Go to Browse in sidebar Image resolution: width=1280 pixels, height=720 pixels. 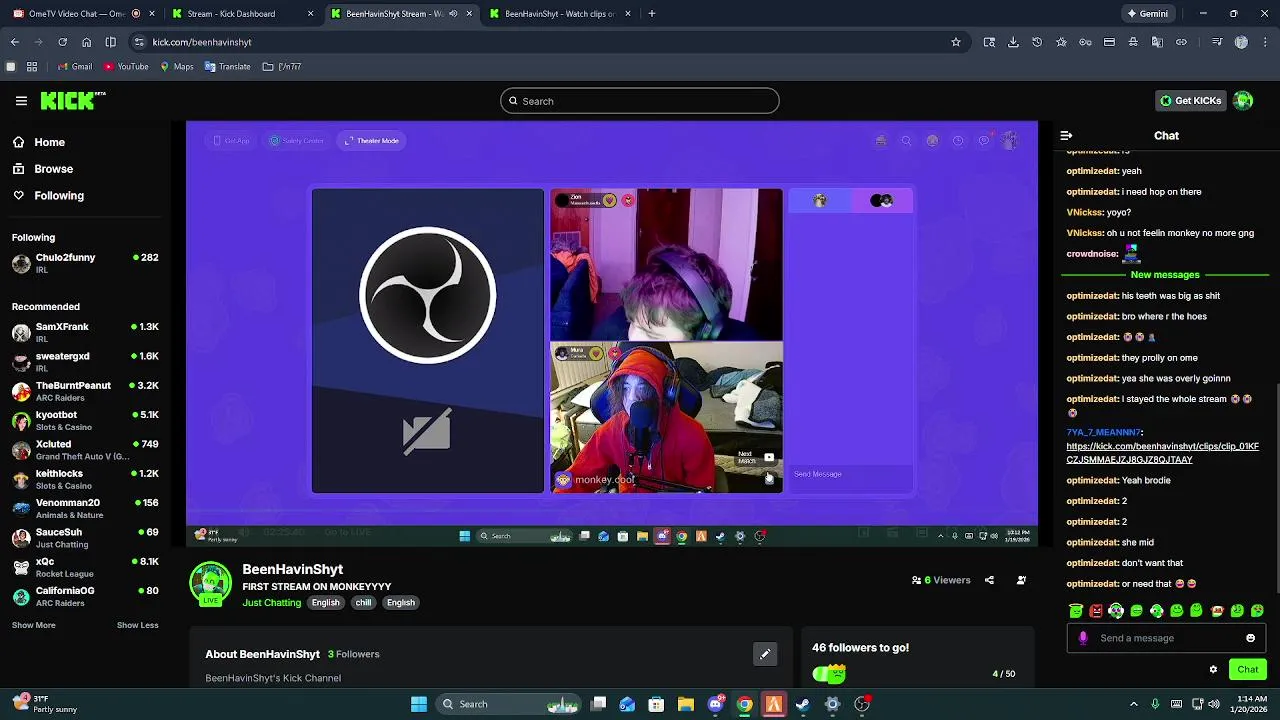coord(43,169)
